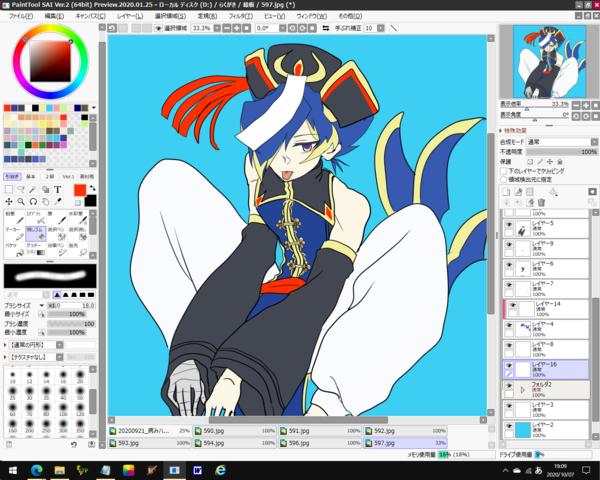Delete layer with trash icon
Screen dimensions: 600x480
coord(541,202)
